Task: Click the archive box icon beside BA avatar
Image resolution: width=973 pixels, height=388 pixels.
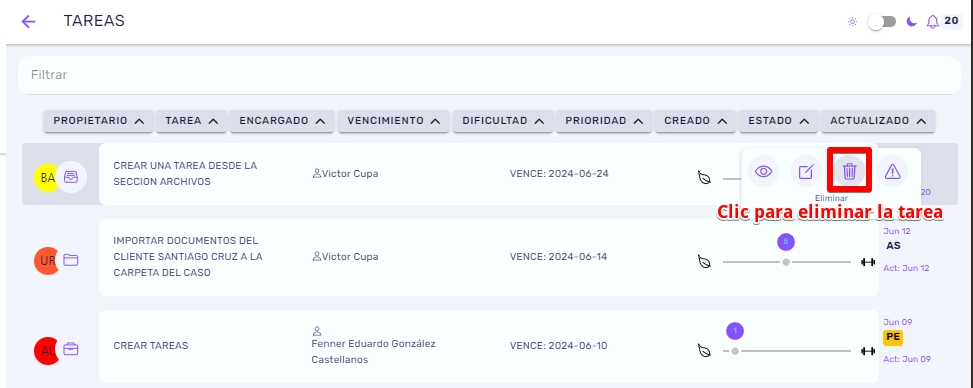Action: coord(71,177)
